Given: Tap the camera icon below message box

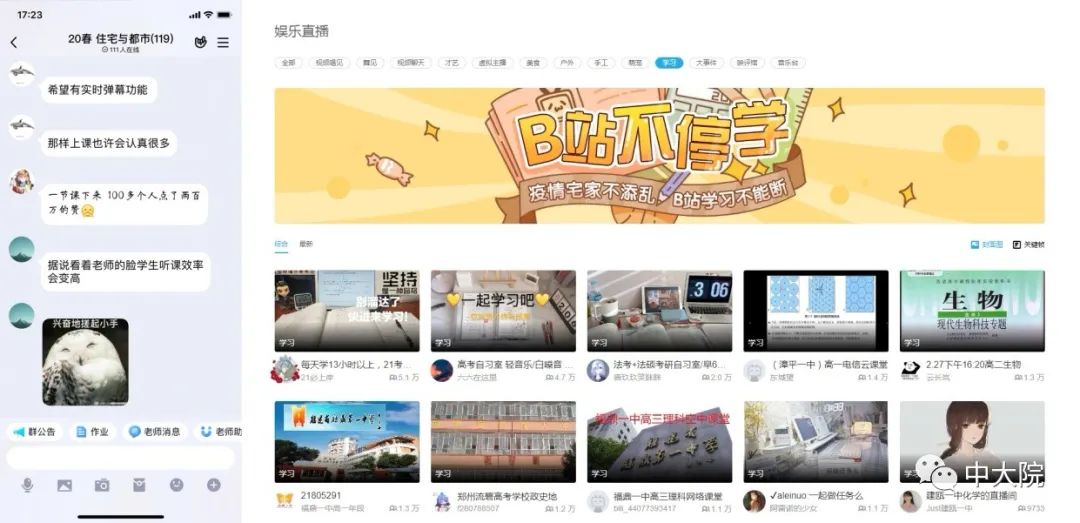Looking at the screenshot, I should coord(102,485).
